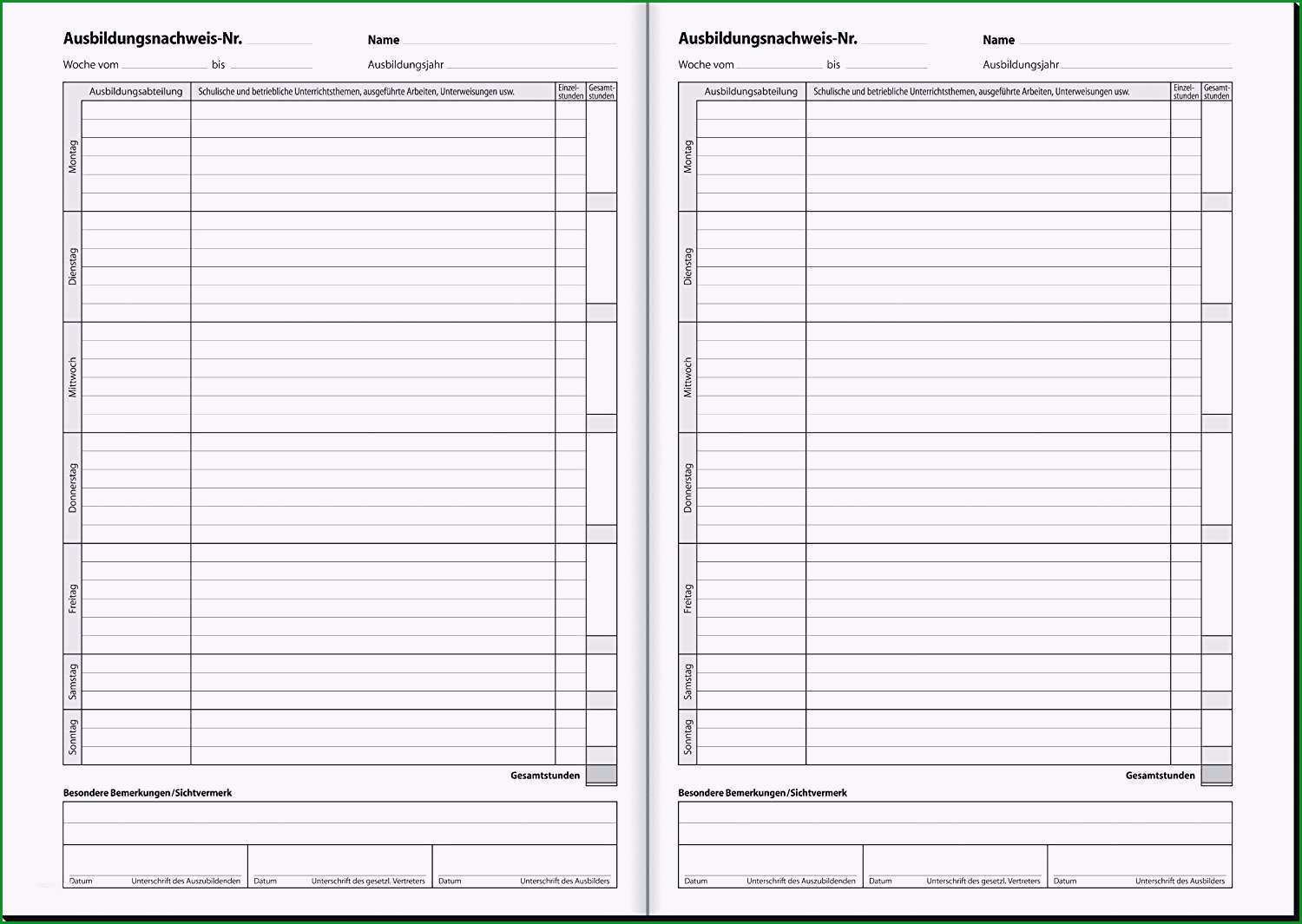Viewport: 1302px width, 924px height.
Task: Select the Freitag label on right page
Action: [x=687, y=599]
